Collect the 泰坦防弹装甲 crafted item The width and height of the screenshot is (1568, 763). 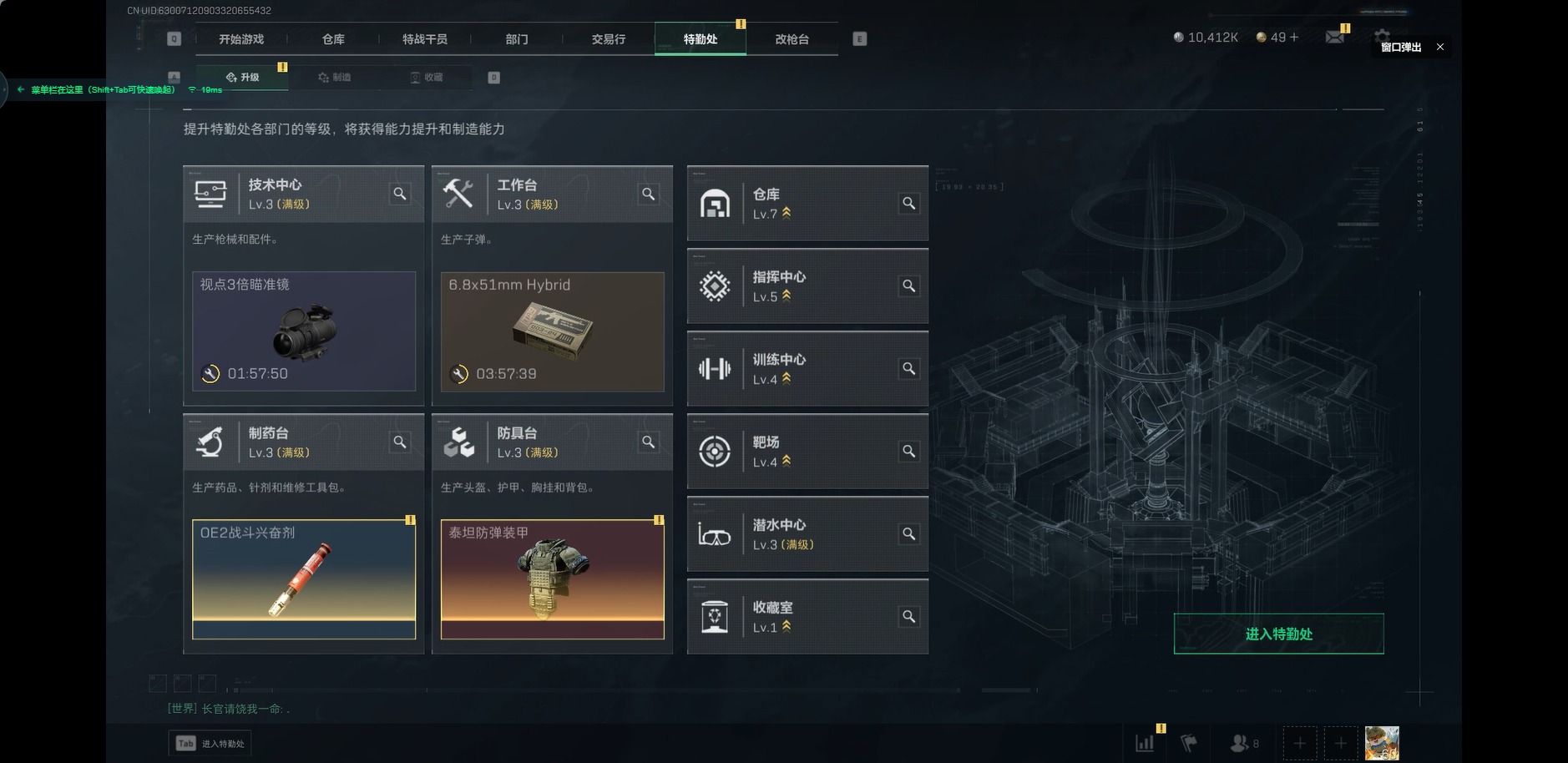click(x=553, y=579)
